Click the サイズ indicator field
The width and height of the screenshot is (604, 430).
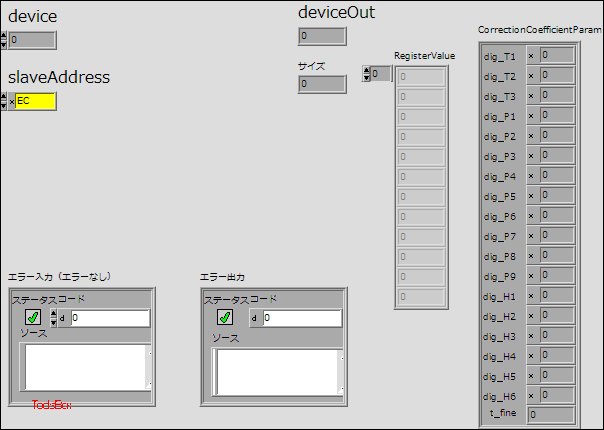[x=322, y=84]
